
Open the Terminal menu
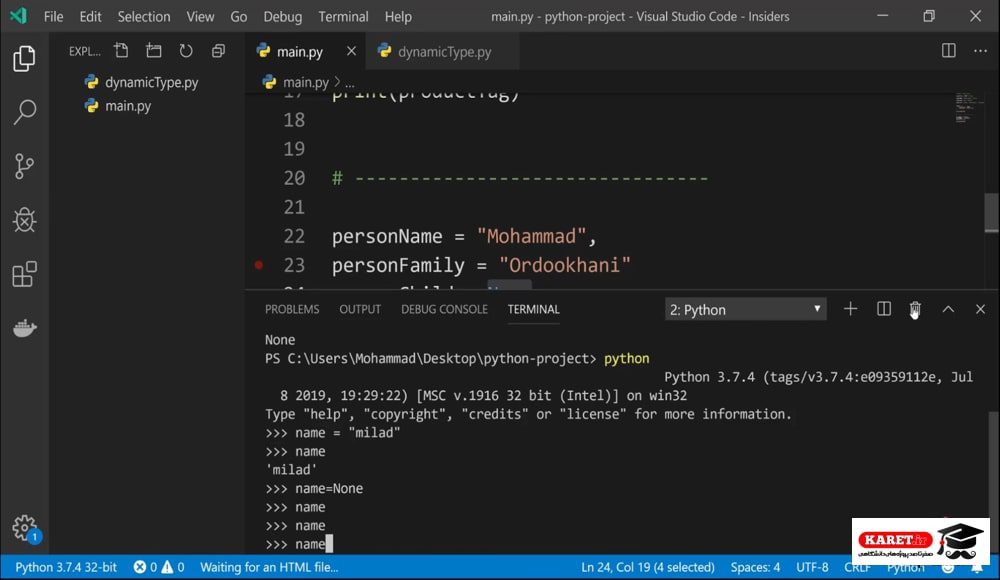point(344,17)
